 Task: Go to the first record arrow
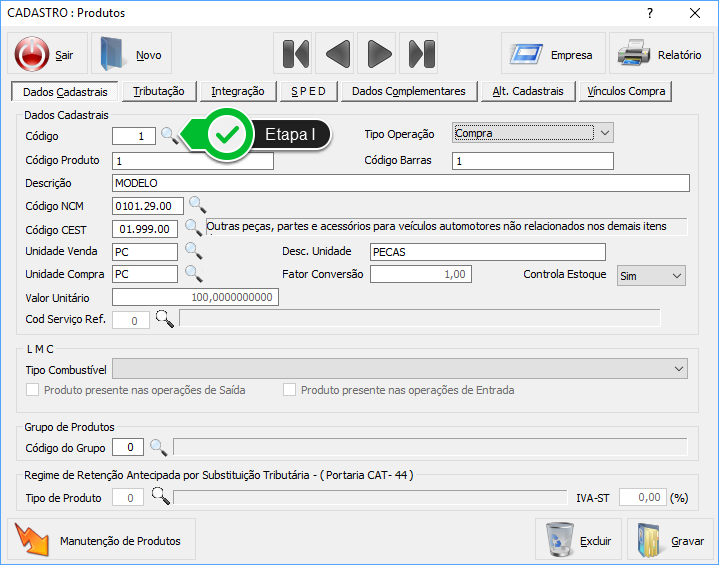294,54
